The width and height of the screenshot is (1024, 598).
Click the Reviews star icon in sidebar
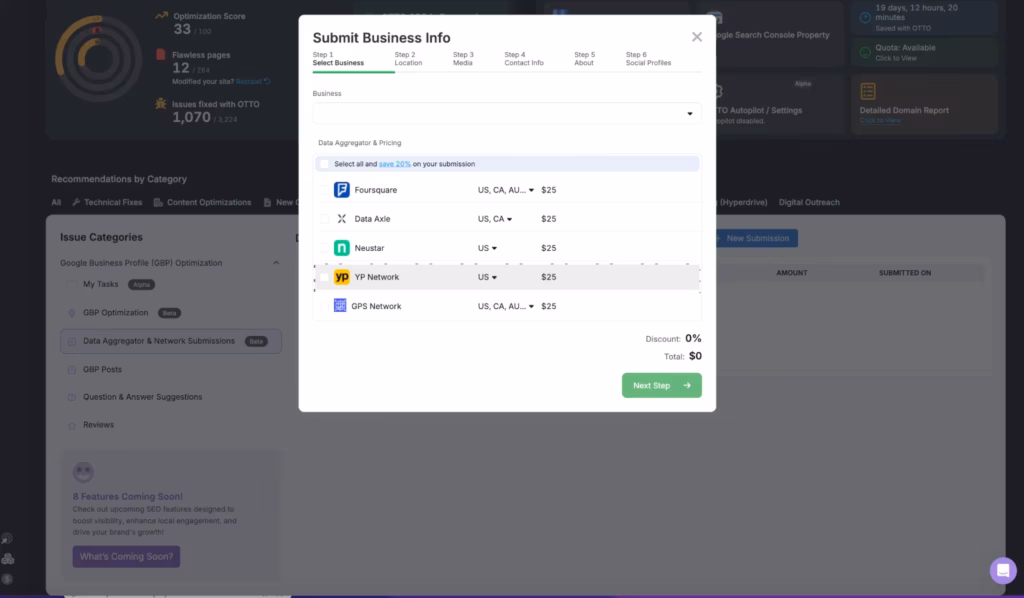click(71, 425)
